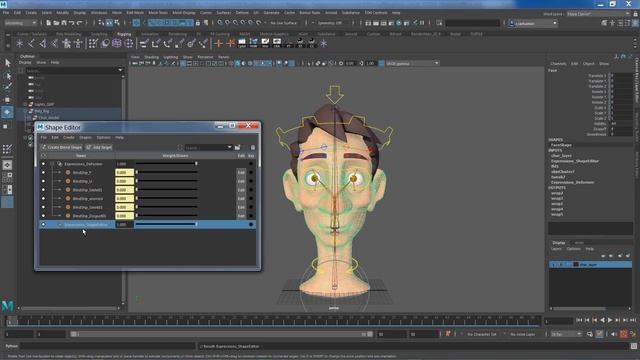Toggle visibility of BlendShp_U target

(43, 181)
